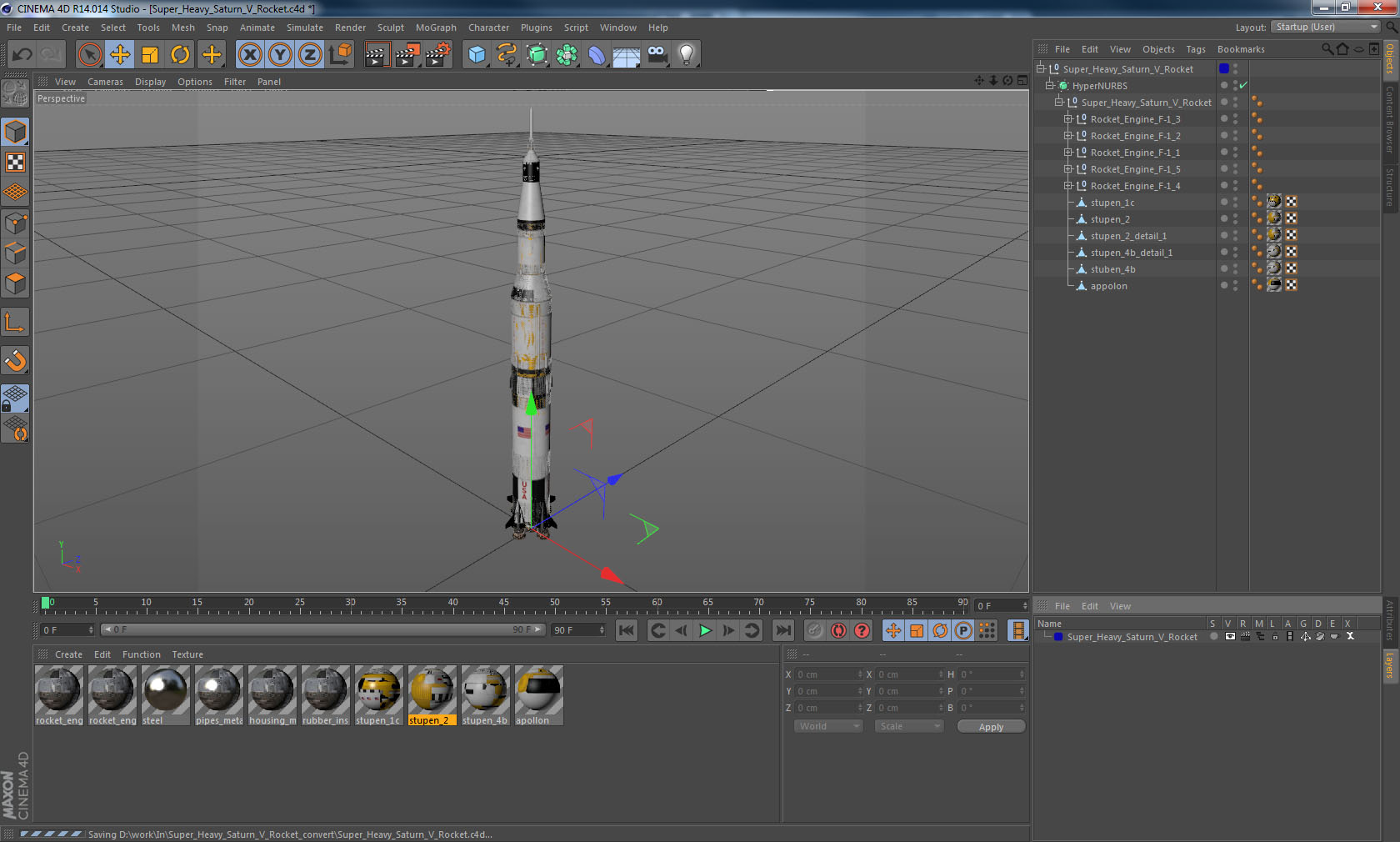Toggle visibility dots for stuben_4b
Viewport: 1400px width, 842px height.
point(1235,269)
